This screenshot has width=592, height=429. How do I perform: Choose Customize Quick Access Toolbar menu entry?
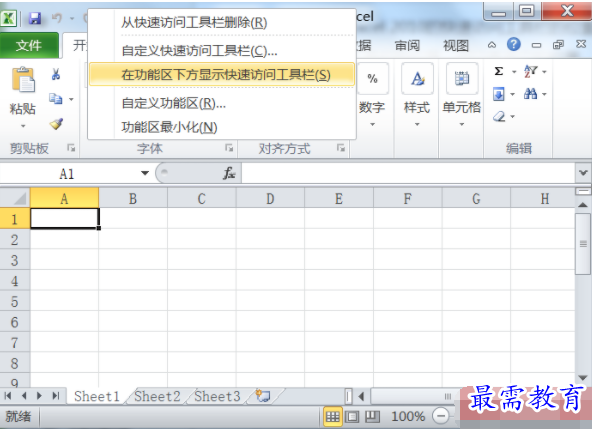click(222, 50)
